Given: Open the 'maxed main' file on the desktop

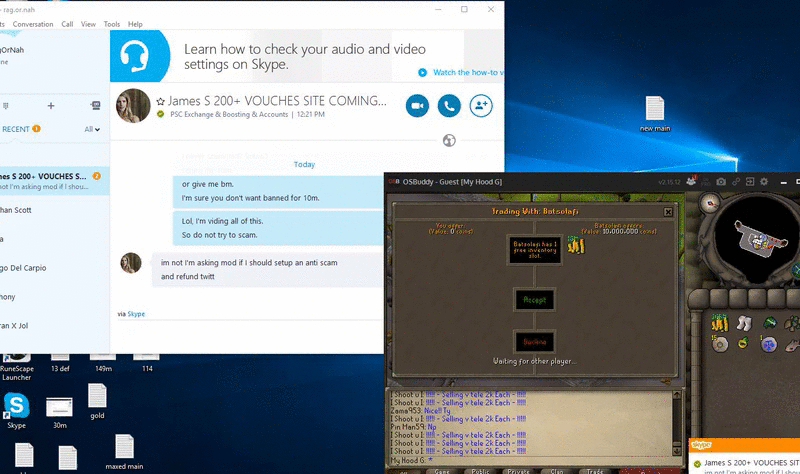Looking at the screenshot, I should coord(124,452).
